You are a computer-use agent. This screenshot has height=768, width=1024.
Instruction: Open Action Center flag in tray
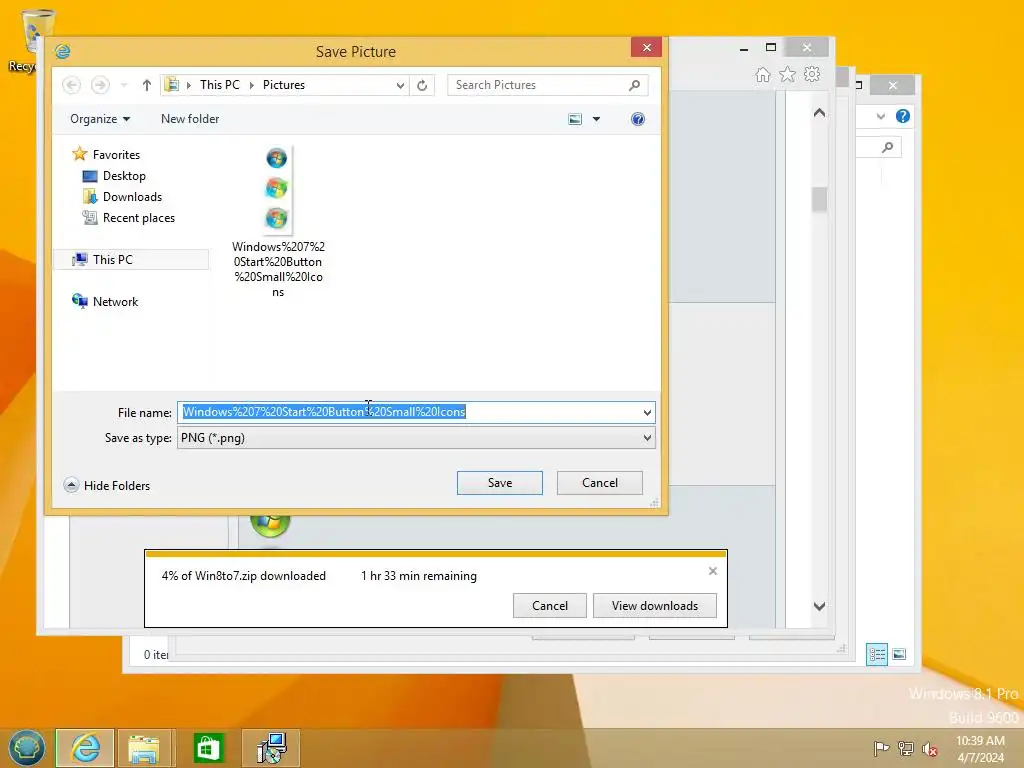tap(881, 748)
